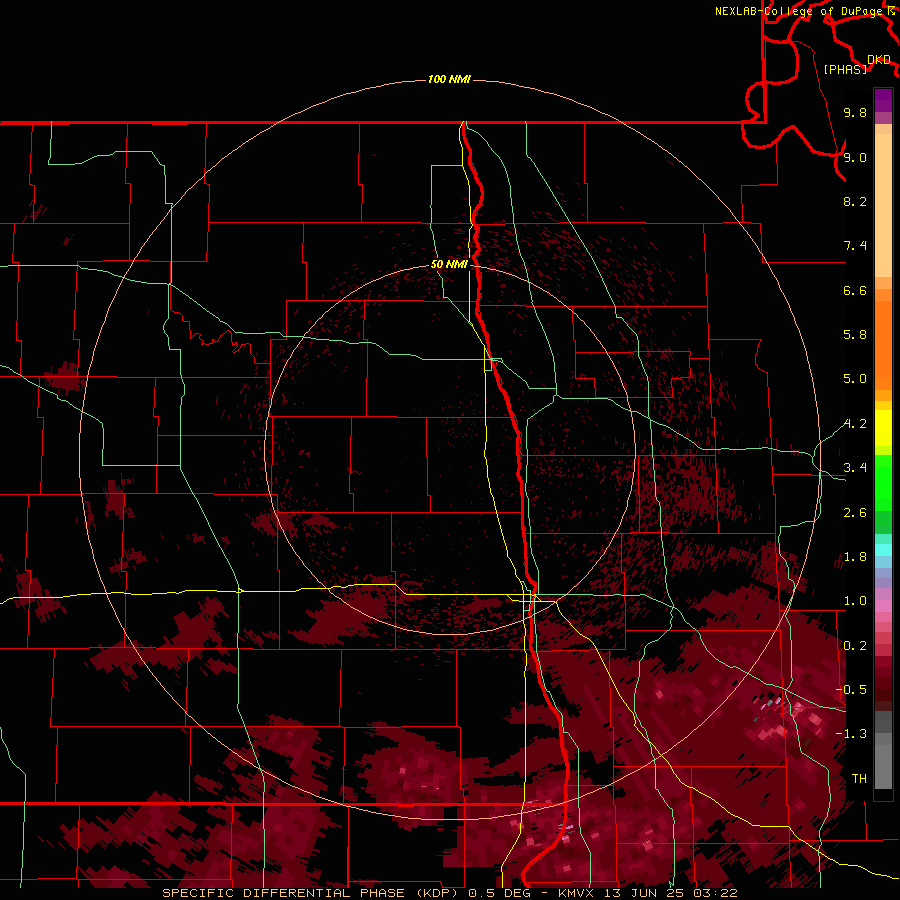
Task: Click the 100 NMI range ring label
Action: [x=449, y=79]
